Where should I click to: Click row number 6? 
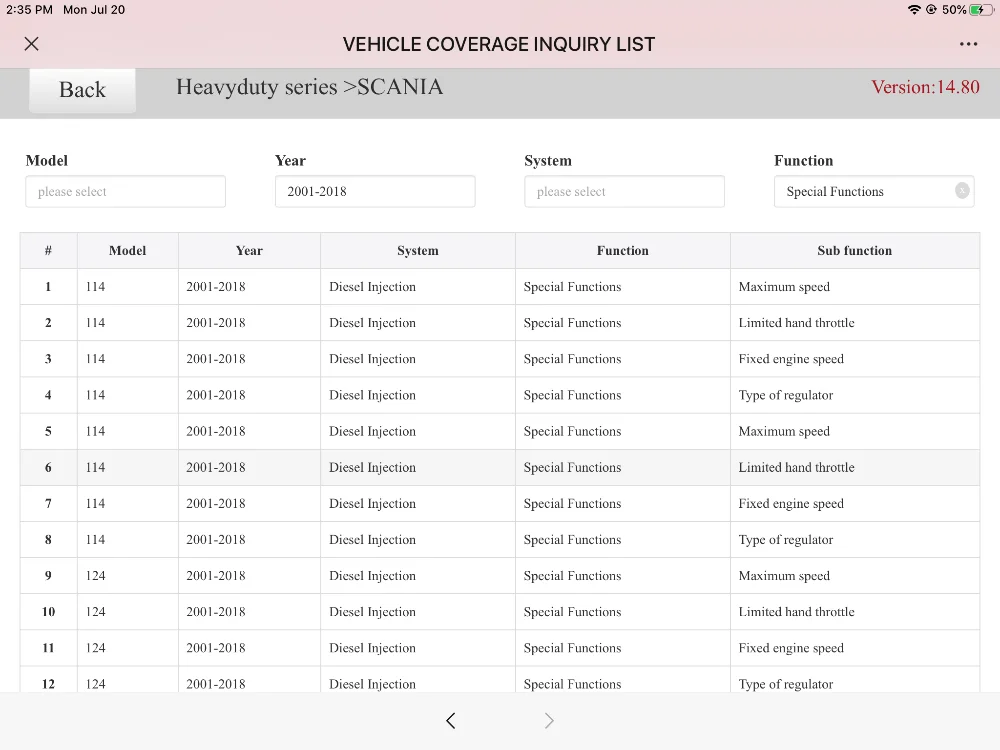pyautogui.click(x=48, y=467)
